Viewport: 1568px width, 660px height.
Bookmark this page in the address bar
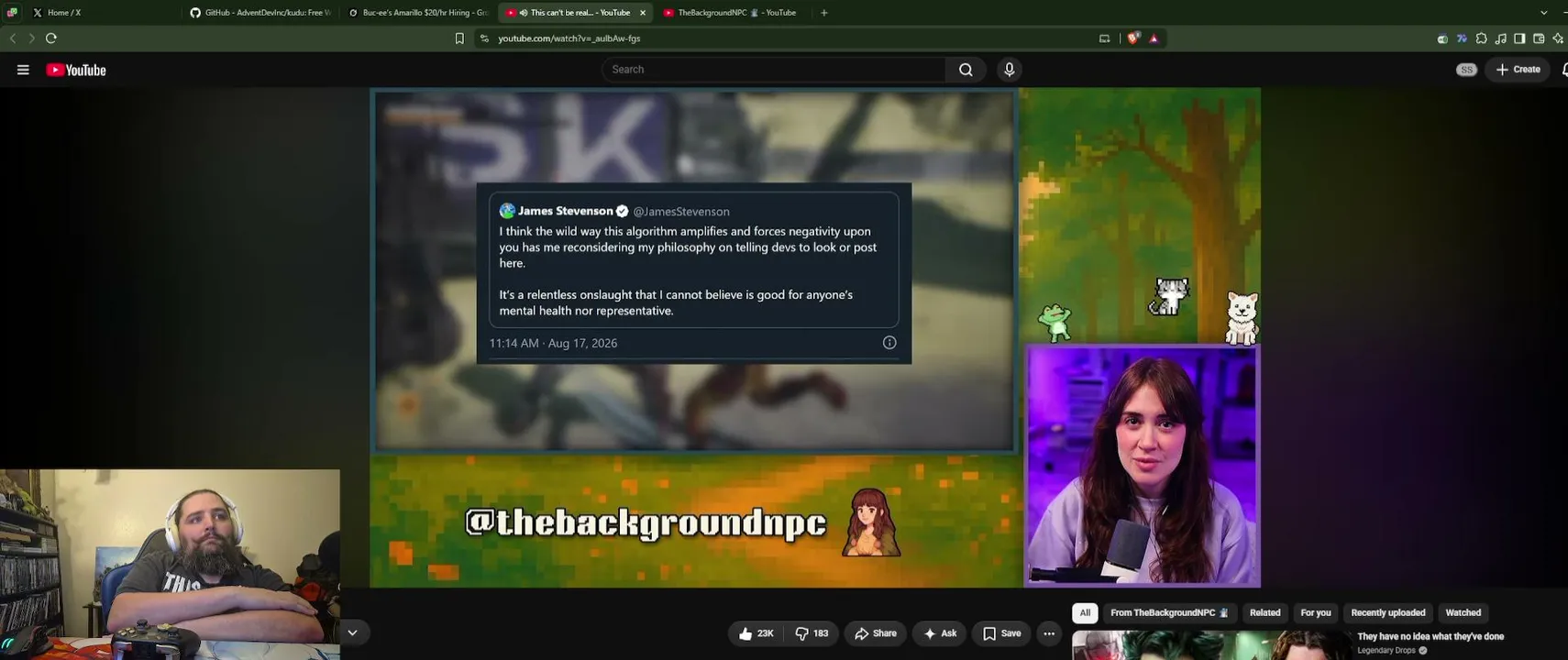click(x=459, y=38)
